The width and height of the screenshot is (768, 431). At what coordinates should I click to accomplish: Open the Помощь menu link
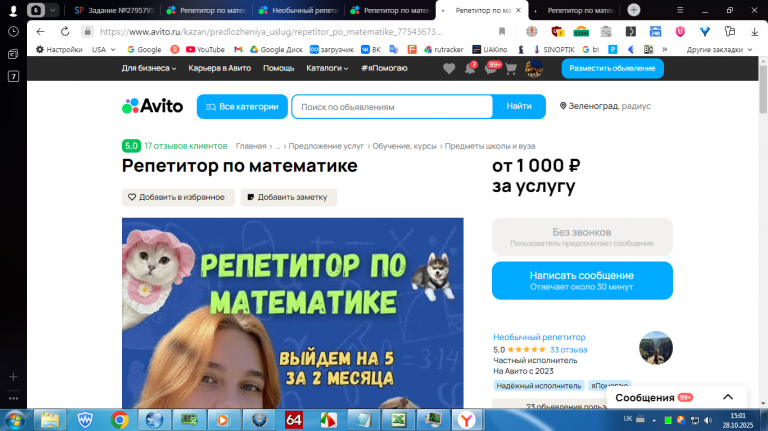[x=279, y=68]
